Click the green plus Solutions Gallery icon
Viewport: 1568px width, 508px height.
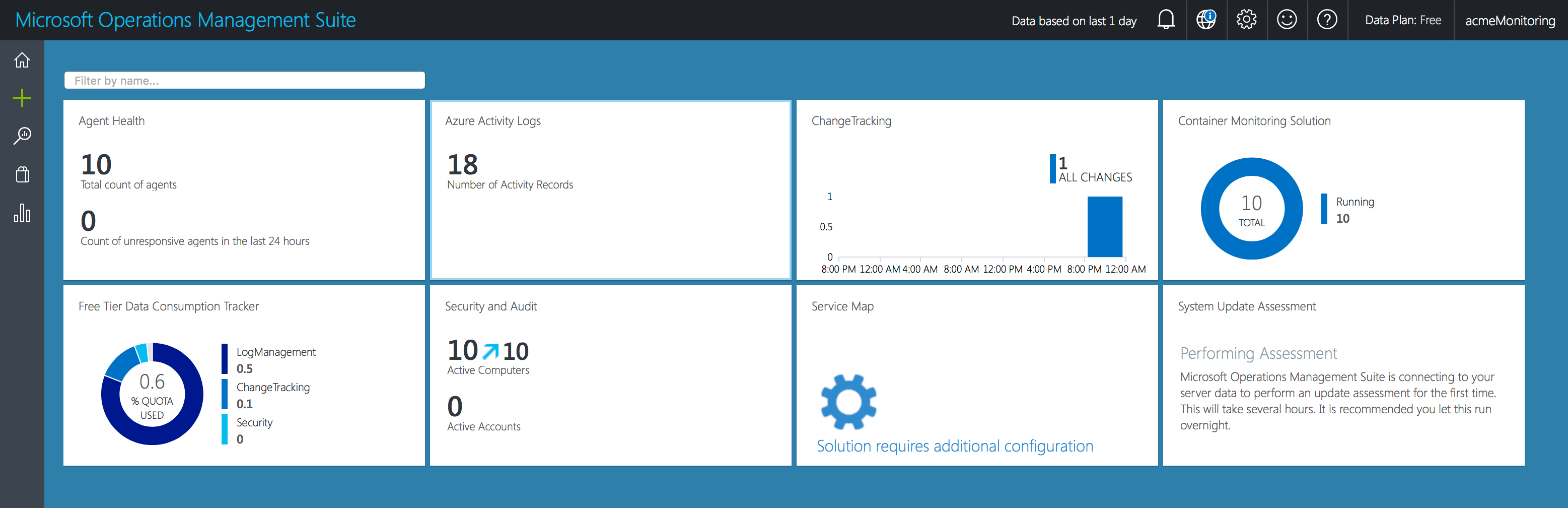tap(22, 98)
